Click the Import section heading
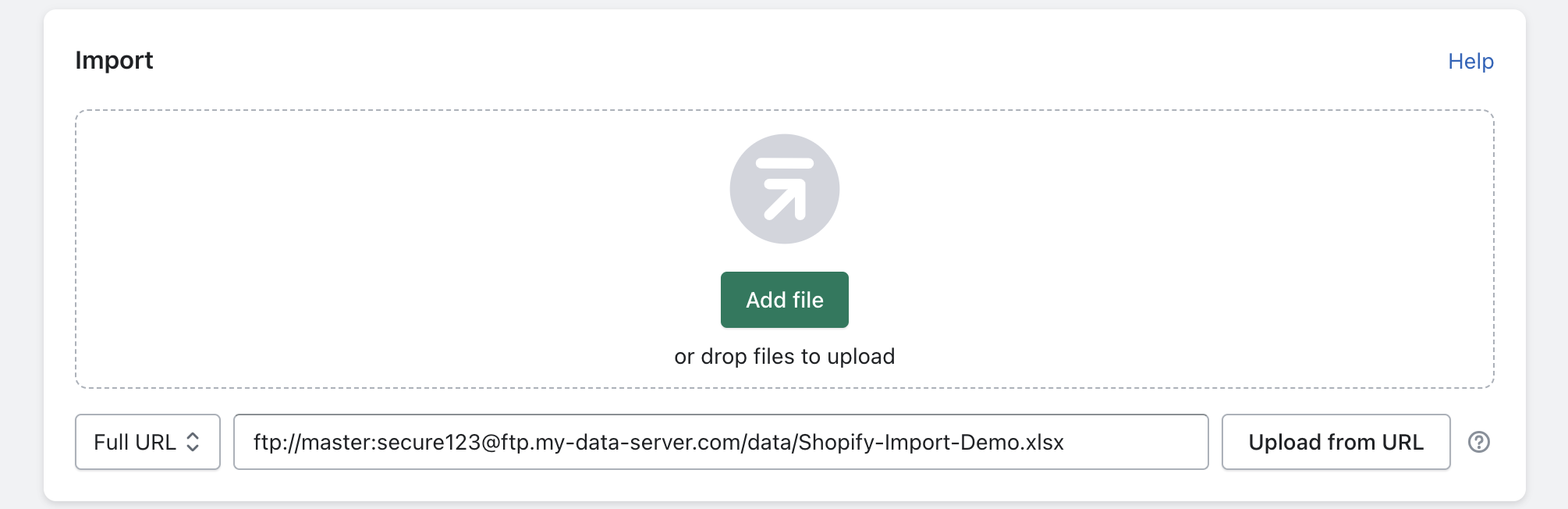The width and height of the screenshot is (1568, 509). point(114,60)
